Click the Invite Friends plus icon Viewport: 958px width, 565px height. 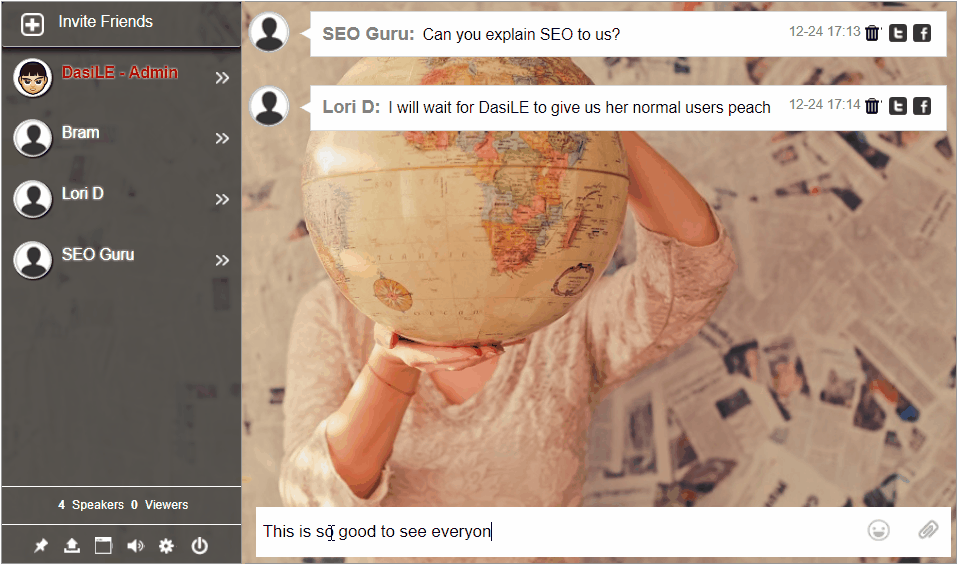point(32,25)
